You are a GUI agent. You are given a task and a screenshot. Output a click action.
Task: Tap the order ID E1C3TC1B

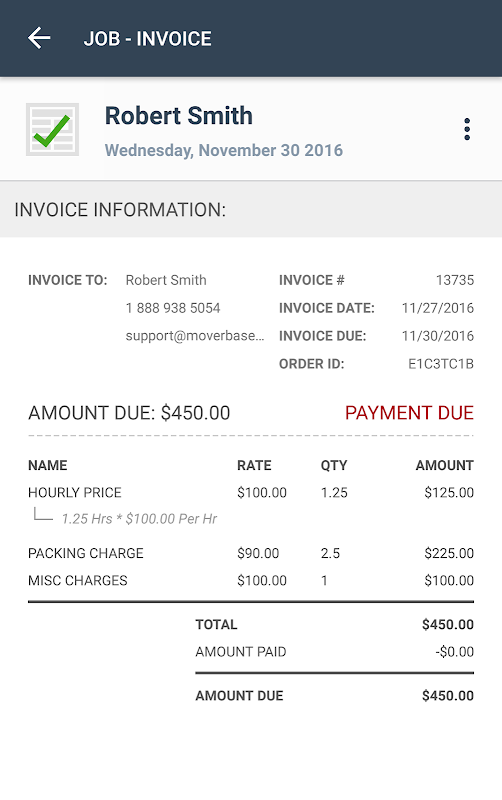[441, 364]
